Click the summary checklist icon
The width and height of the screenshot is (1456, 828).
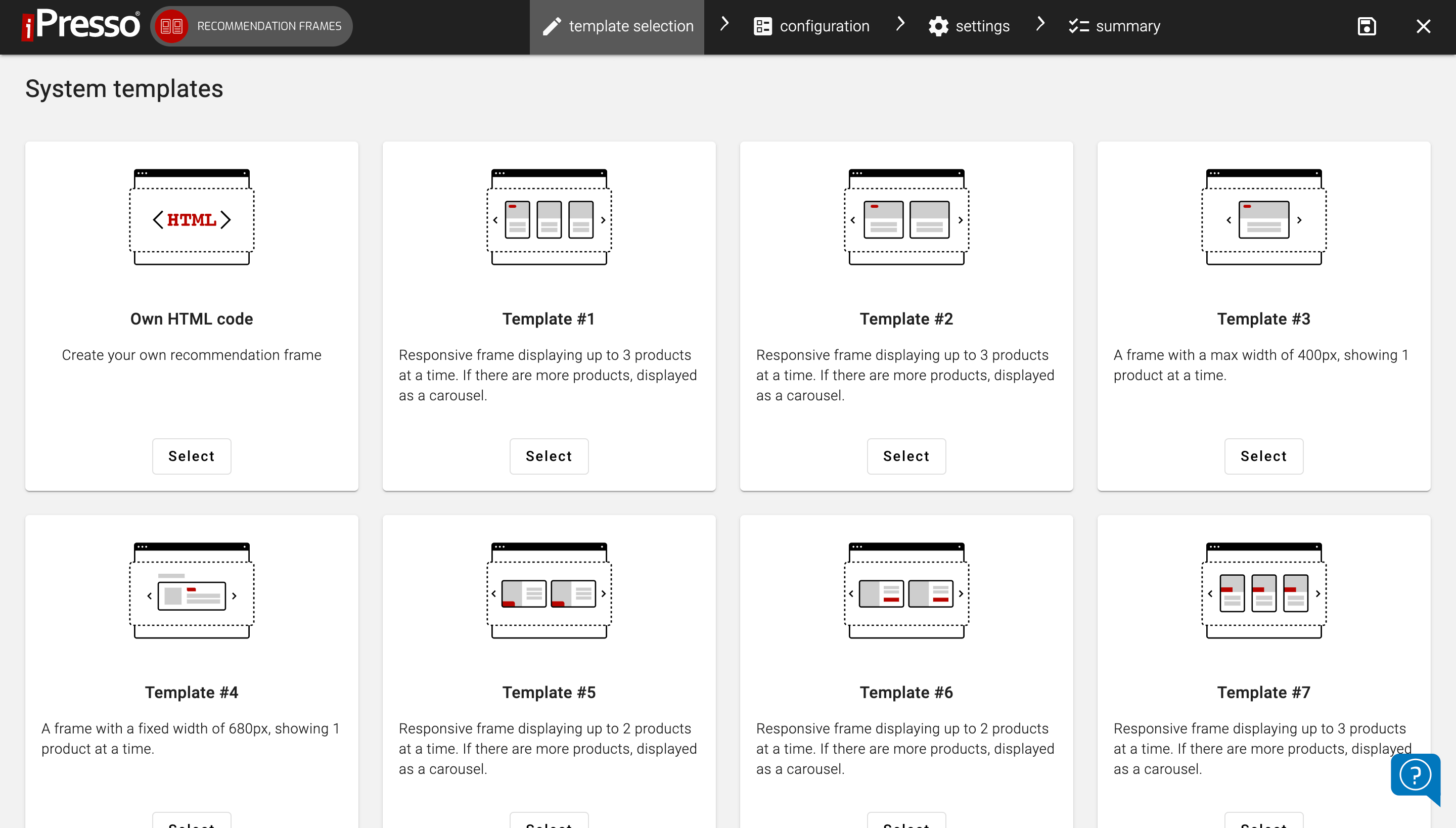(x=1080, y=26)
